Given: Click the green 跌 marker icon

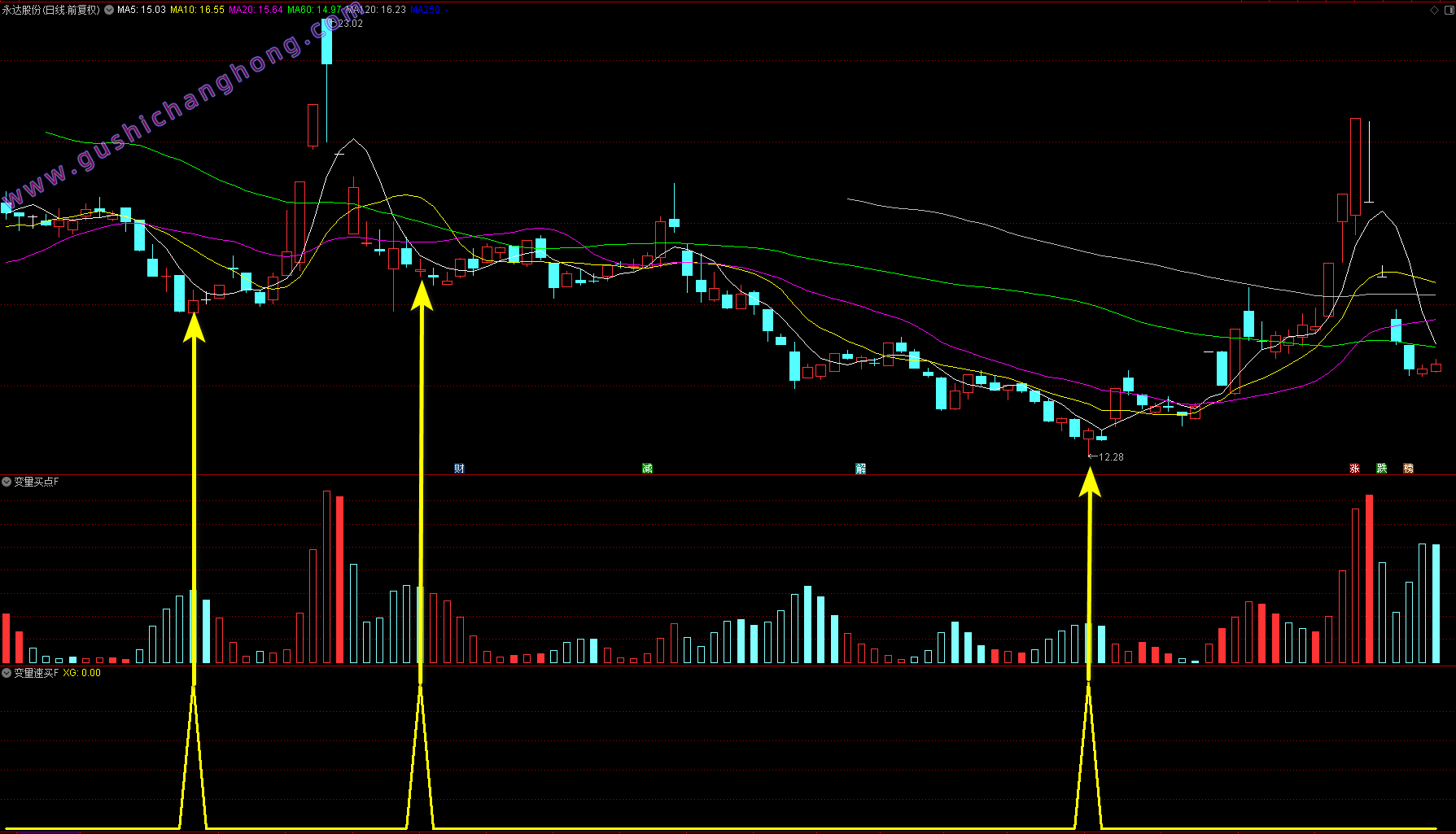Looking at the screenshot, I should click(x=1381, y=468).
